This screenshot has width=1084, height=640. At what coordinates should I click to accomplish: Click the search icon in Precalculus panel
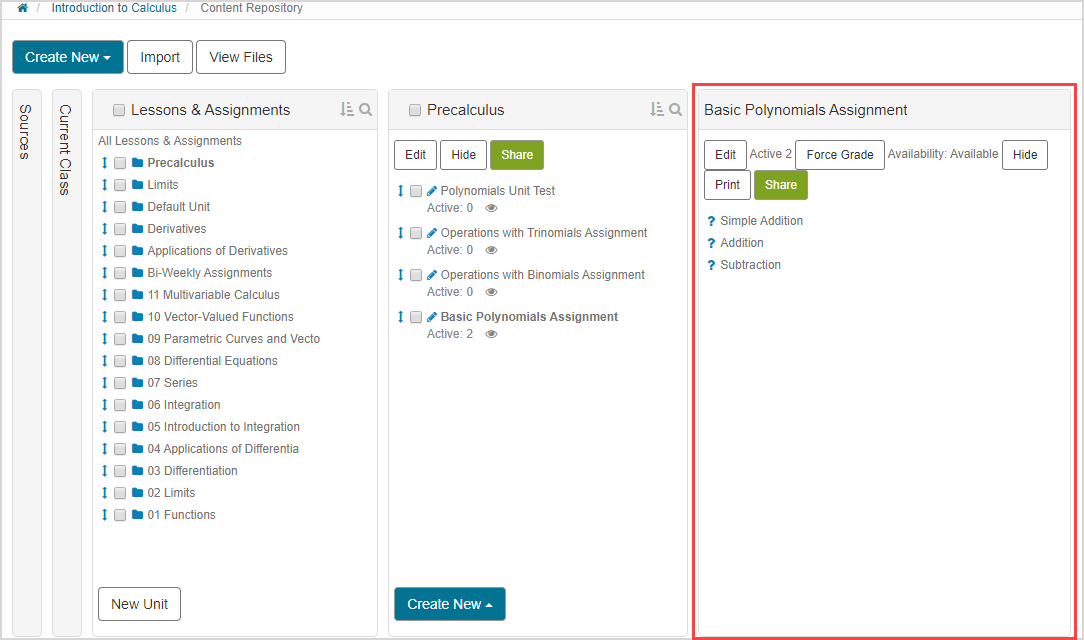pyautogui.click(x=676, y=110)
